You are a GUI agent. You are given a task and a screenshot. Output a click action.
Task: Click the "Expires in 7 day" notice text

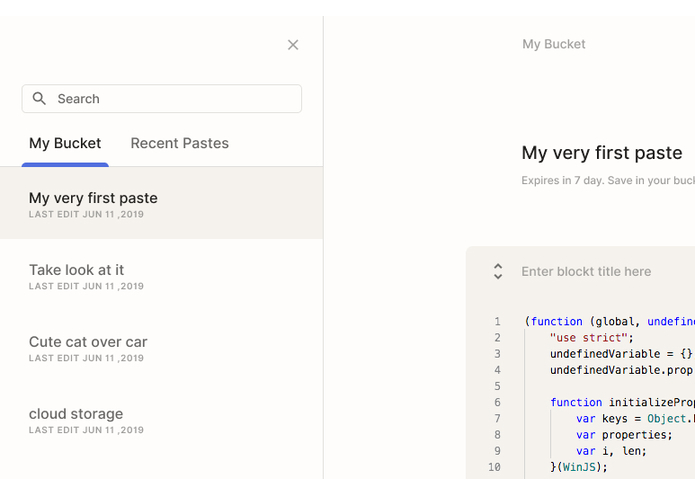point(608,180)
